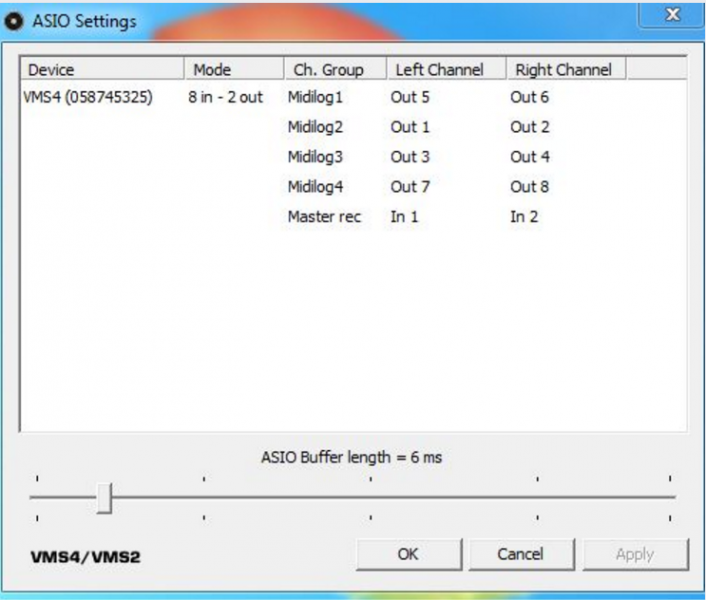Select the Midilog1 channel group

click(x=315, y=97)
